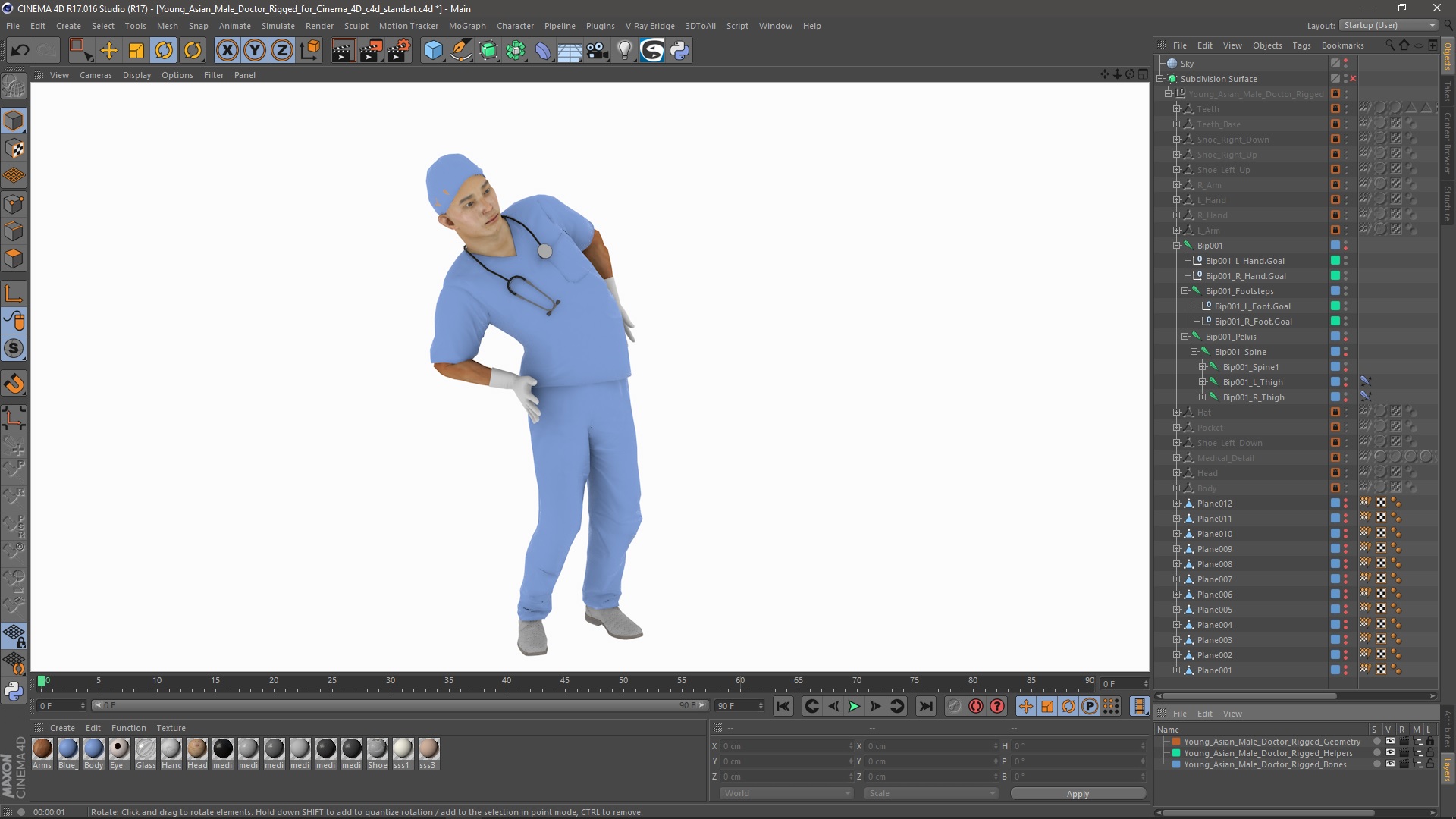The image size is (1456, 819).
Task: Click the World dropdown in coordinate system
Action: coord(783,793)
